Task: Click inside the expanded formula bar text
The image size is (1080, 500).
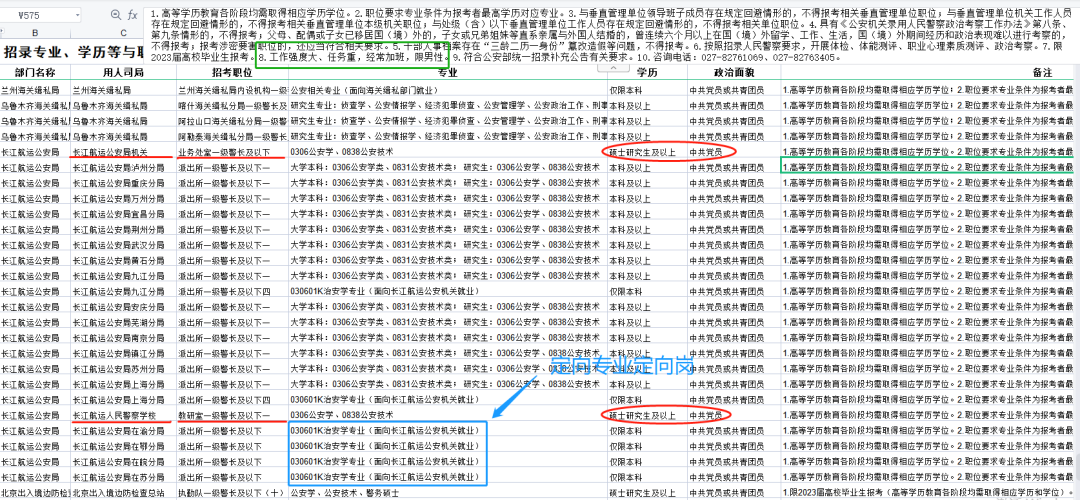Action: (610, 35)
